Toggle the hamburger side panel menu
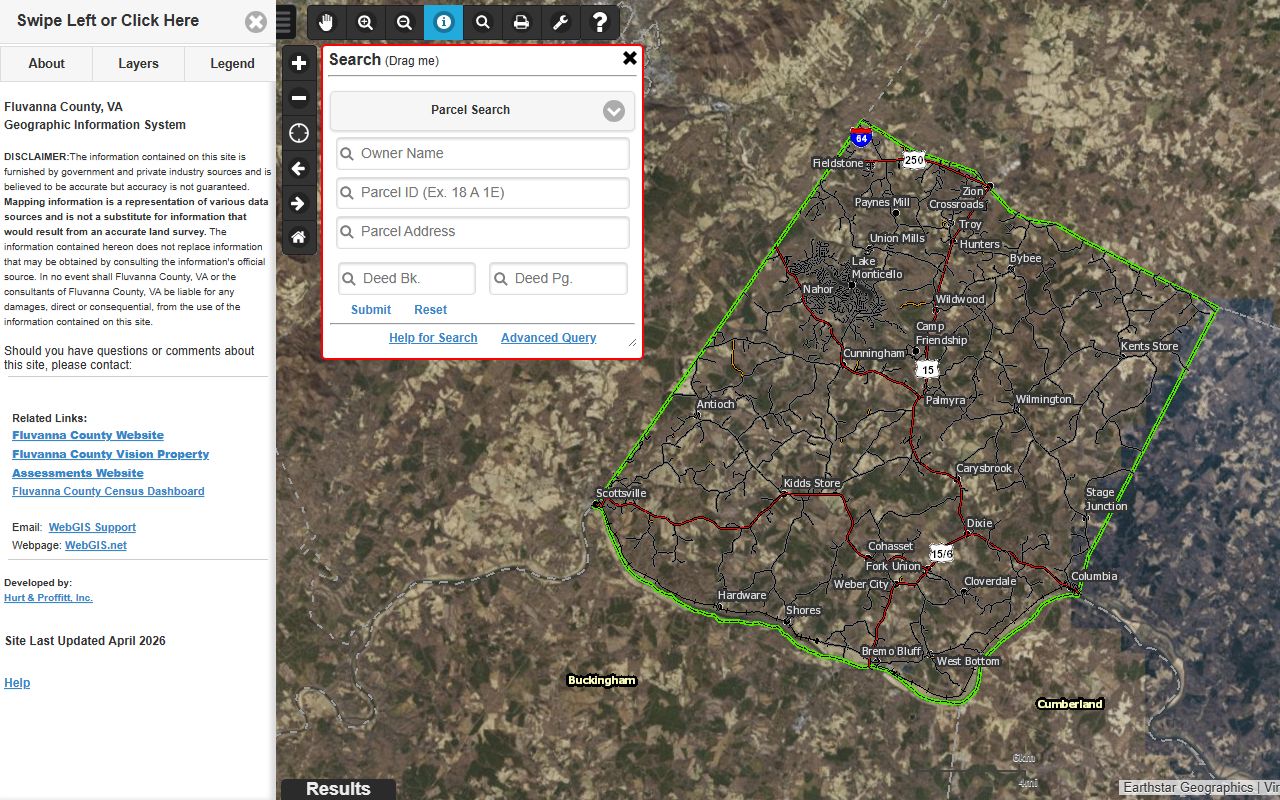Viewport: 1280px width, 800px height. click(285, 22)
